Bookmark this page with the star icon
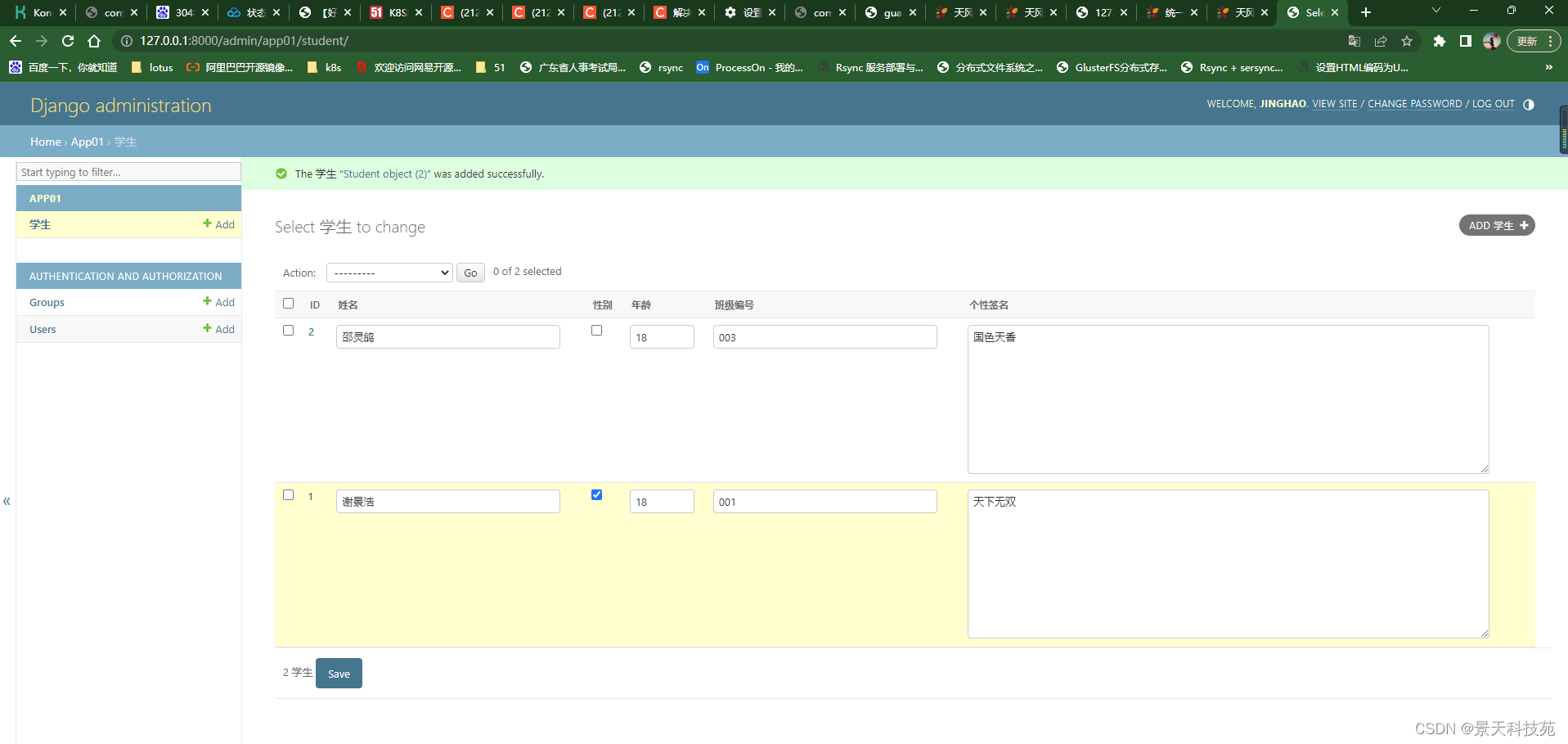The image size is (1568, 744). click(x=1407, y=41)
